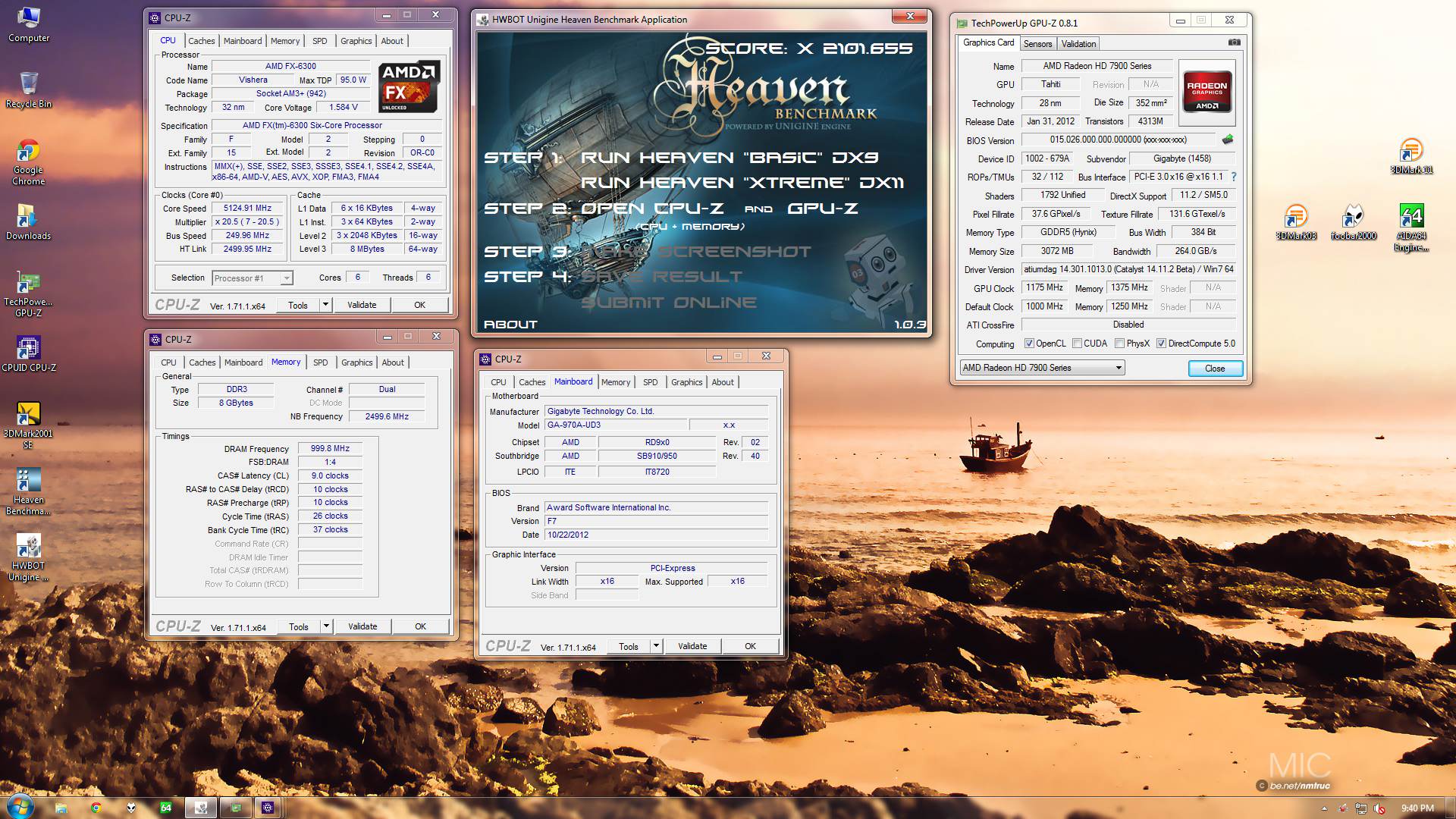Expand the Processor #1 selection dropdown
The image size is (1456, 819).
point(287,278)
